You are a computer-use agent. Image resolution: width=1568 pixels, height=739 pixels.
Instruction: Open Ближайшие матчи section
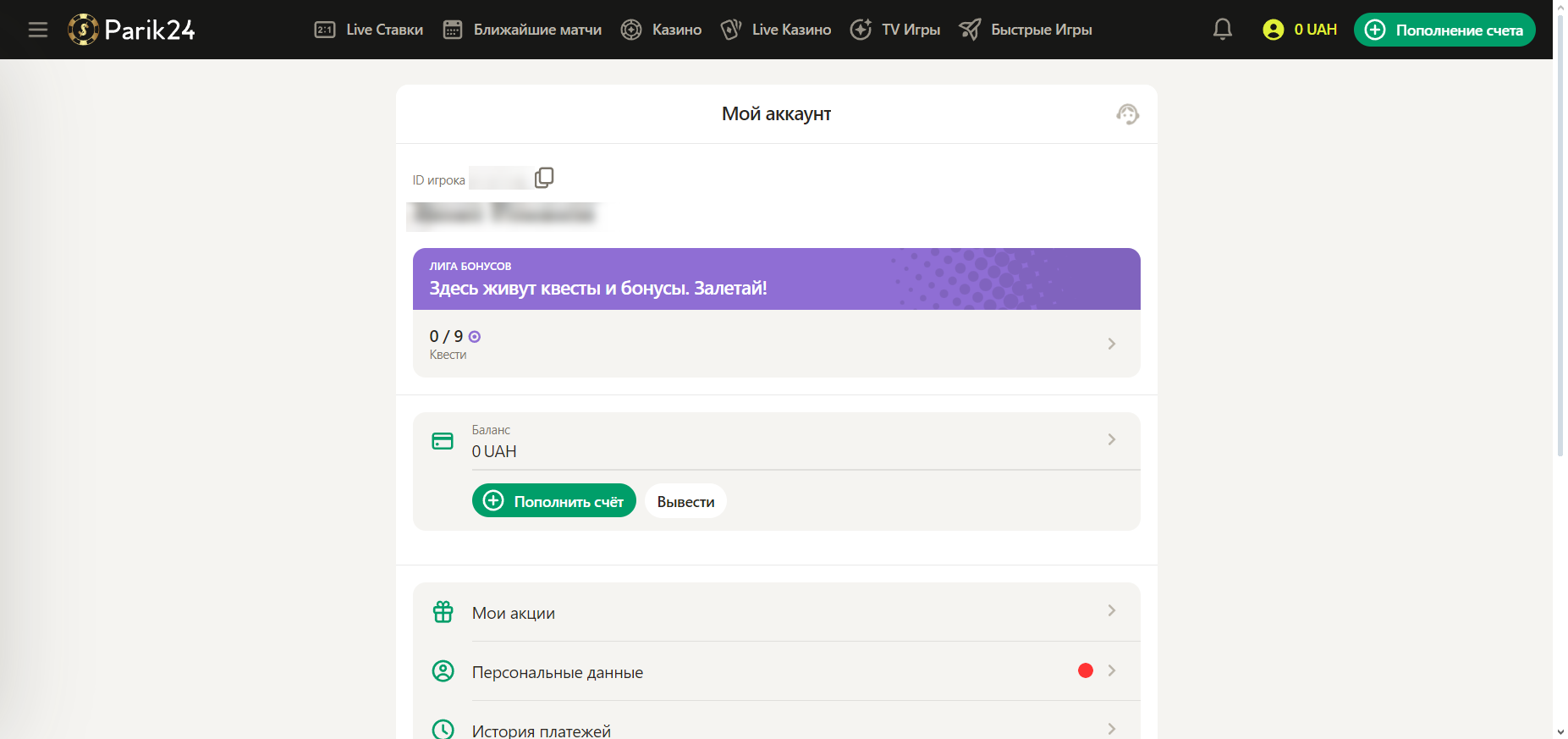point(522,30)
